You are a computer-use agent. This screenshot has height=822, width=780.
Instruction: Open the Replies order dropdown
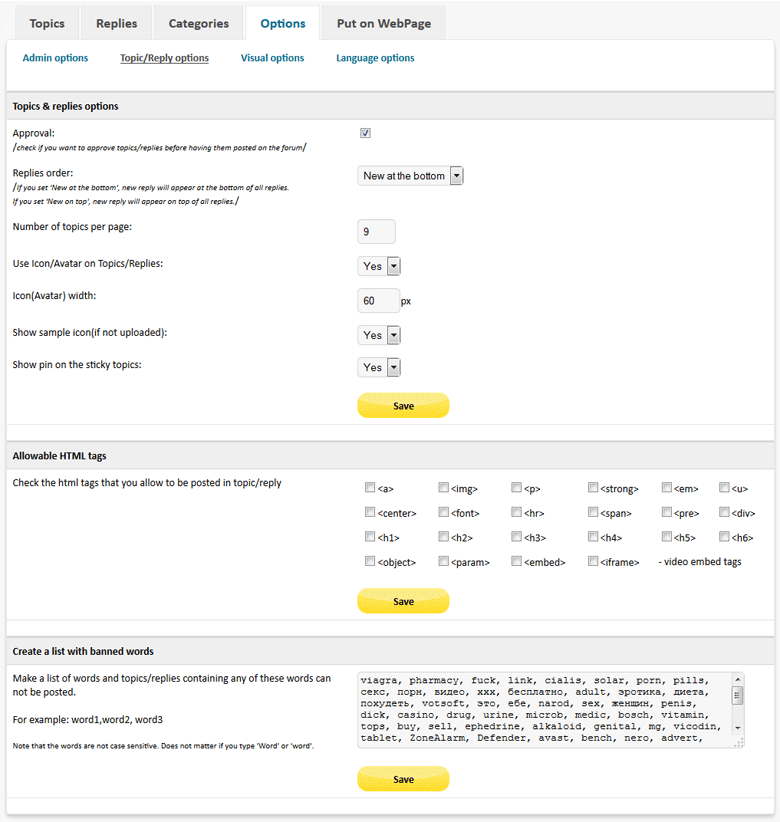click(x=410, y=176)
